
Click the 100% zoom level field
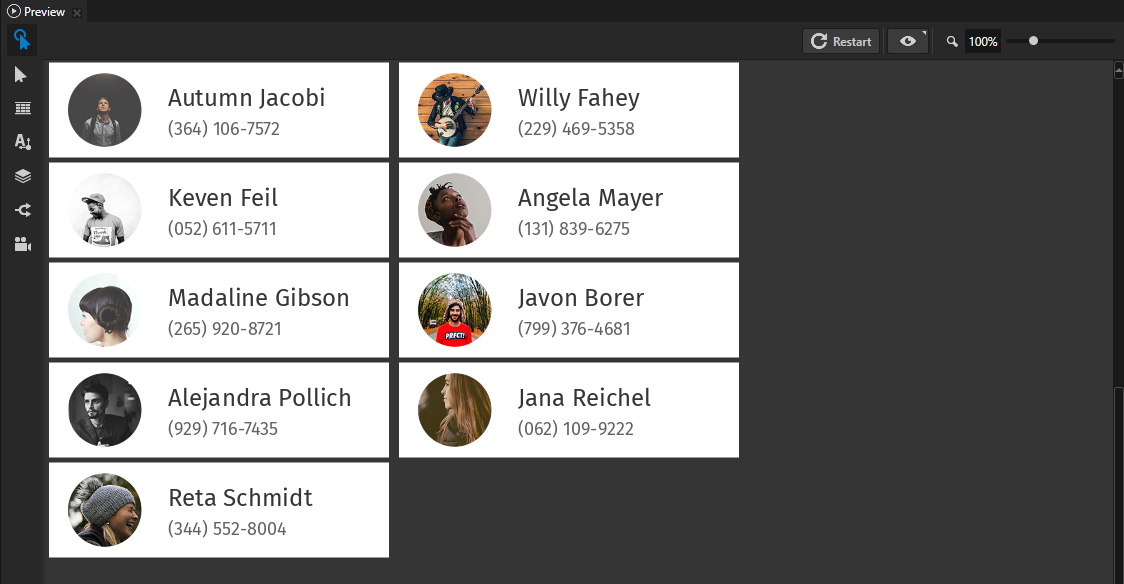pos(982,42)
